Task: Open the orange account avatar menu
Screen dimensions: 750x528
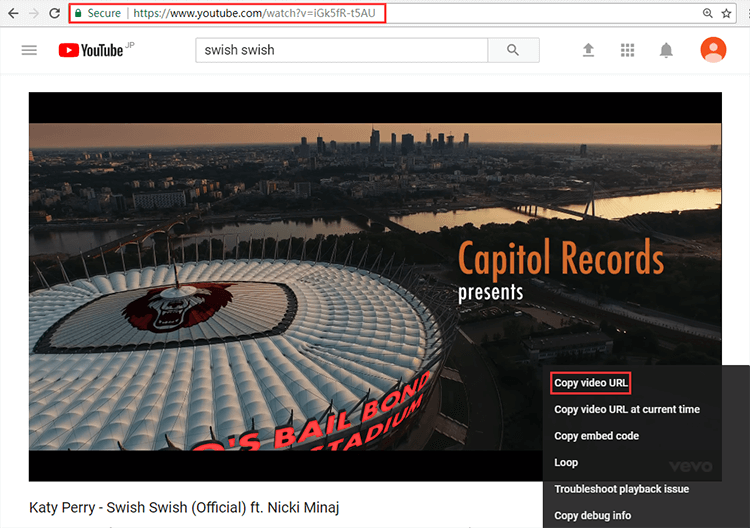Action: [713, 50]
